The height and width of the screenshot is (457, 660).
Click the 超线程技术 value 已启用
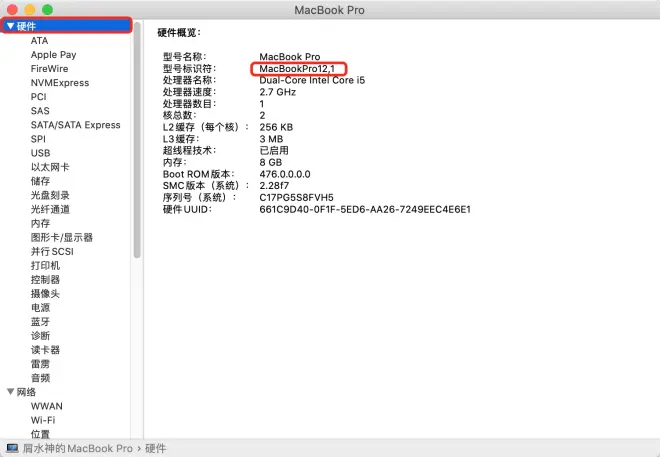[274, 151]
